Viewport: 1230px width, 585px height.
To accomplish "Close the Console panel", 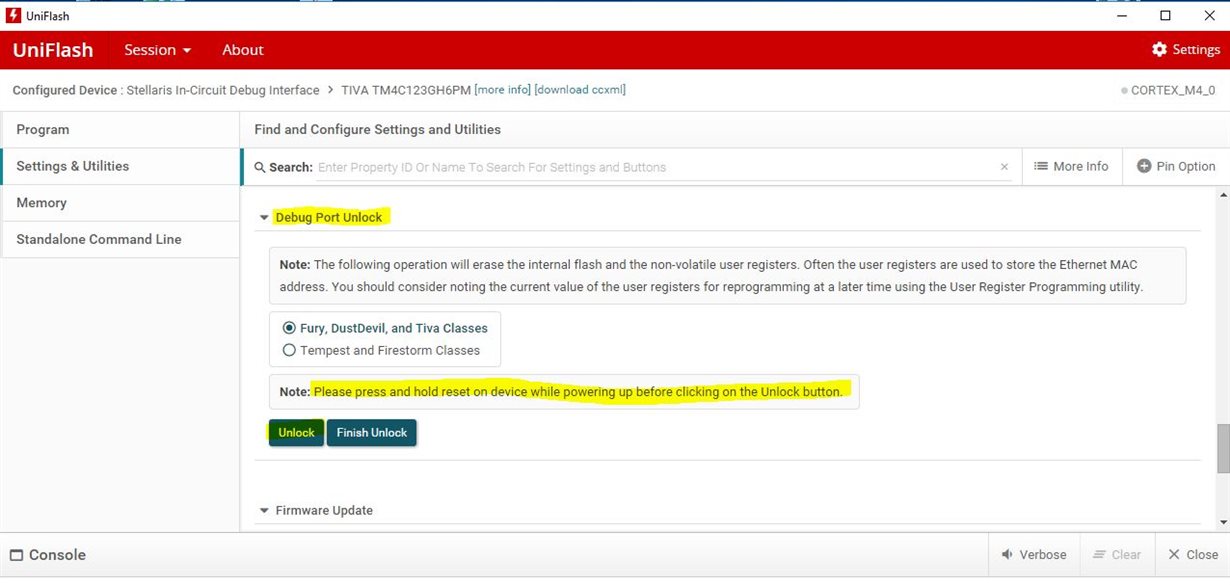I will tap(1192, 555).
